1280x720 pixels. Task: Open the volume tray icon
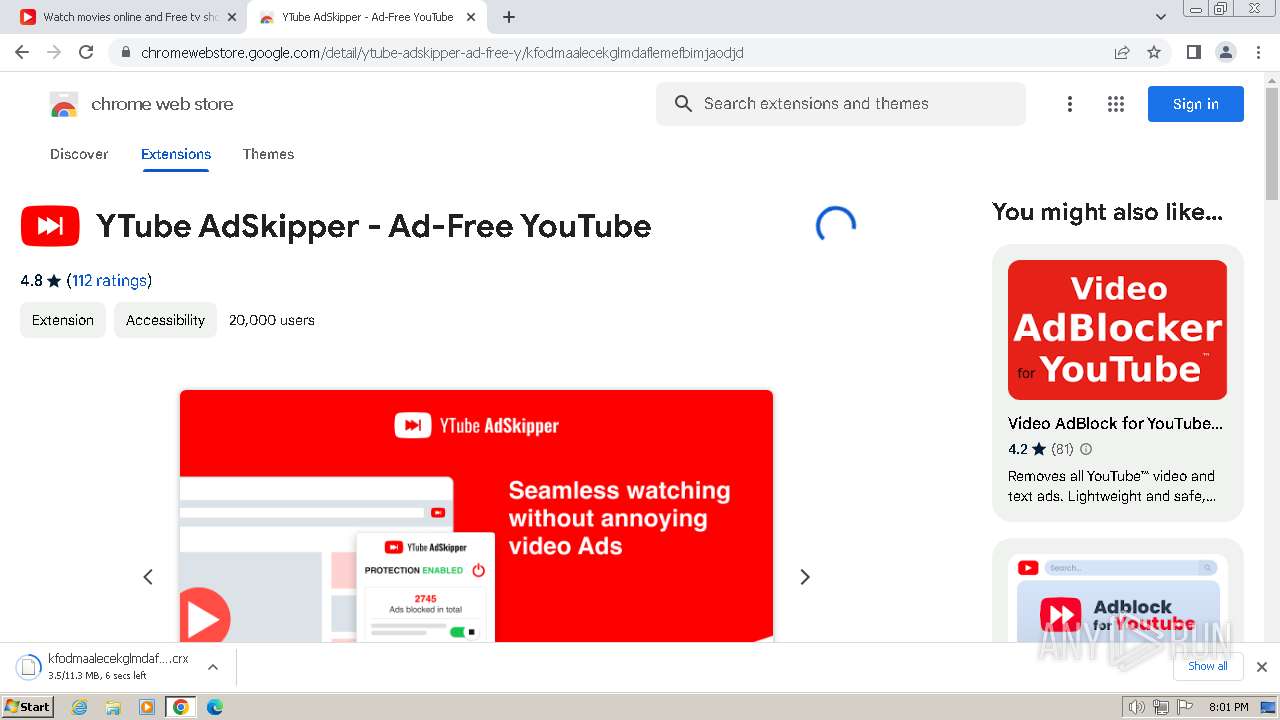(x=1136, y=707)
